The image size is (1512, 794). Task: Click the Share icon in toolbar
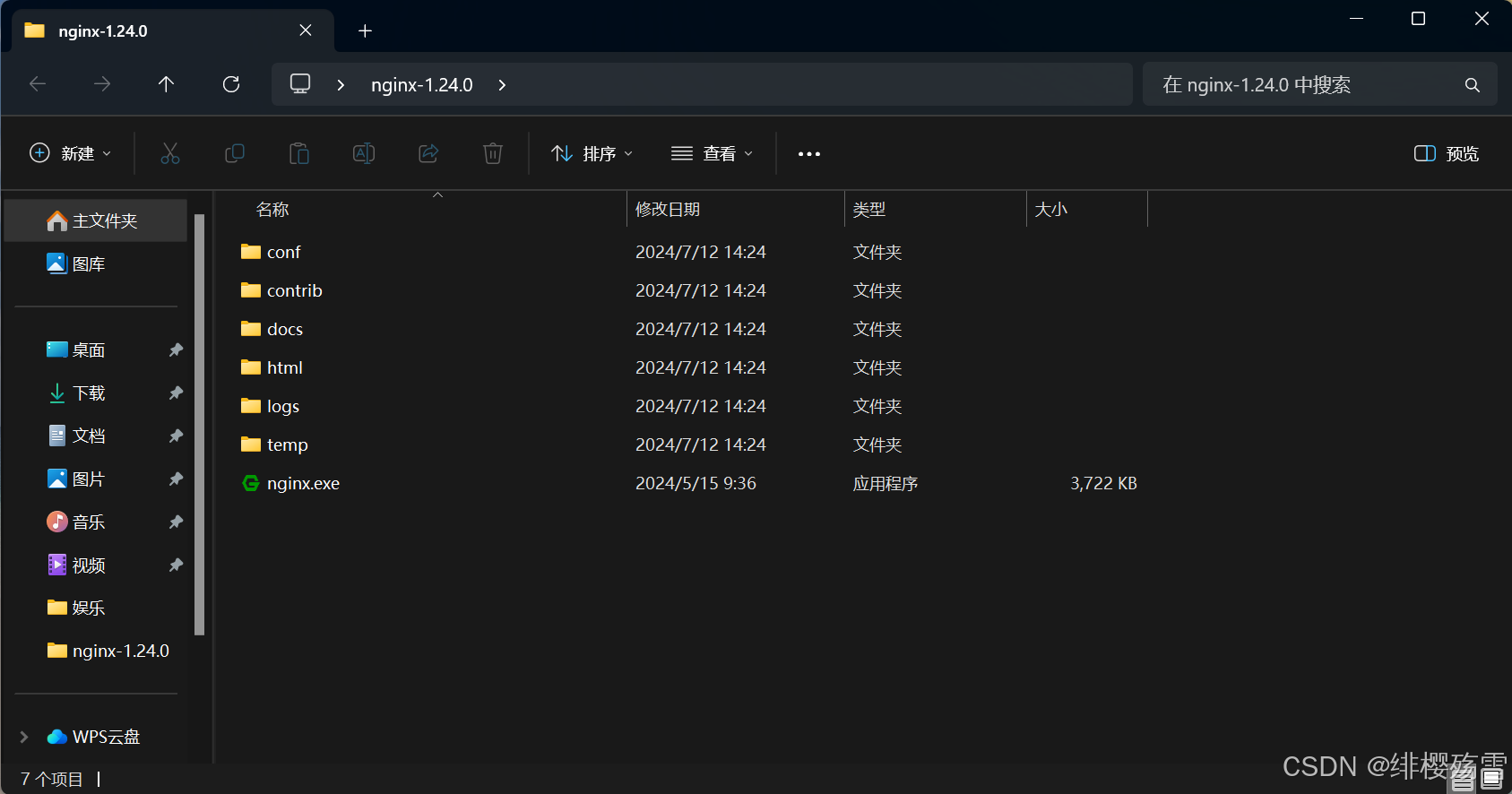[x=428, y=153]
